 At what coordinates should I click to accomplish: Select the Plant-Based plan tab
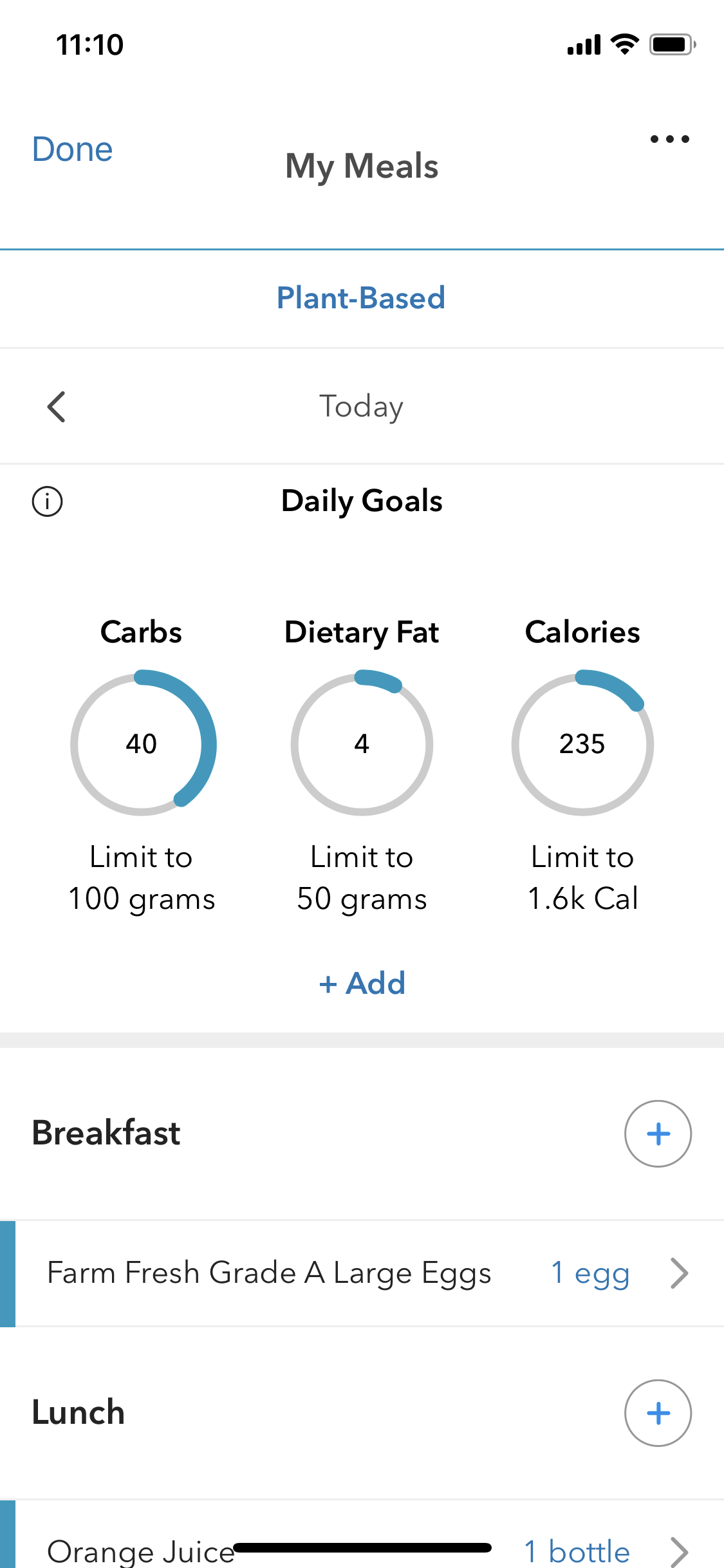pyautogui.click(x=361, y=298)
